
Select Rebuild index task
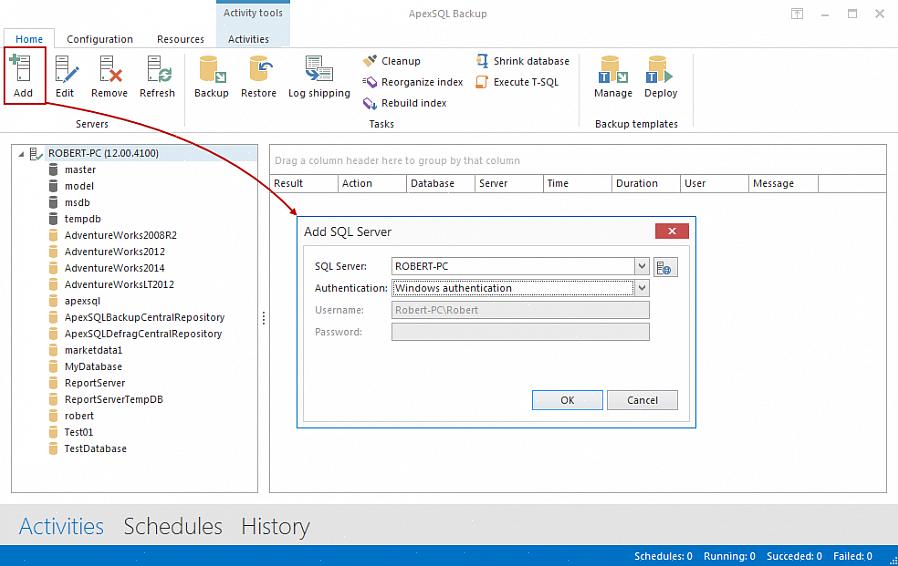(x=404, y=103)
